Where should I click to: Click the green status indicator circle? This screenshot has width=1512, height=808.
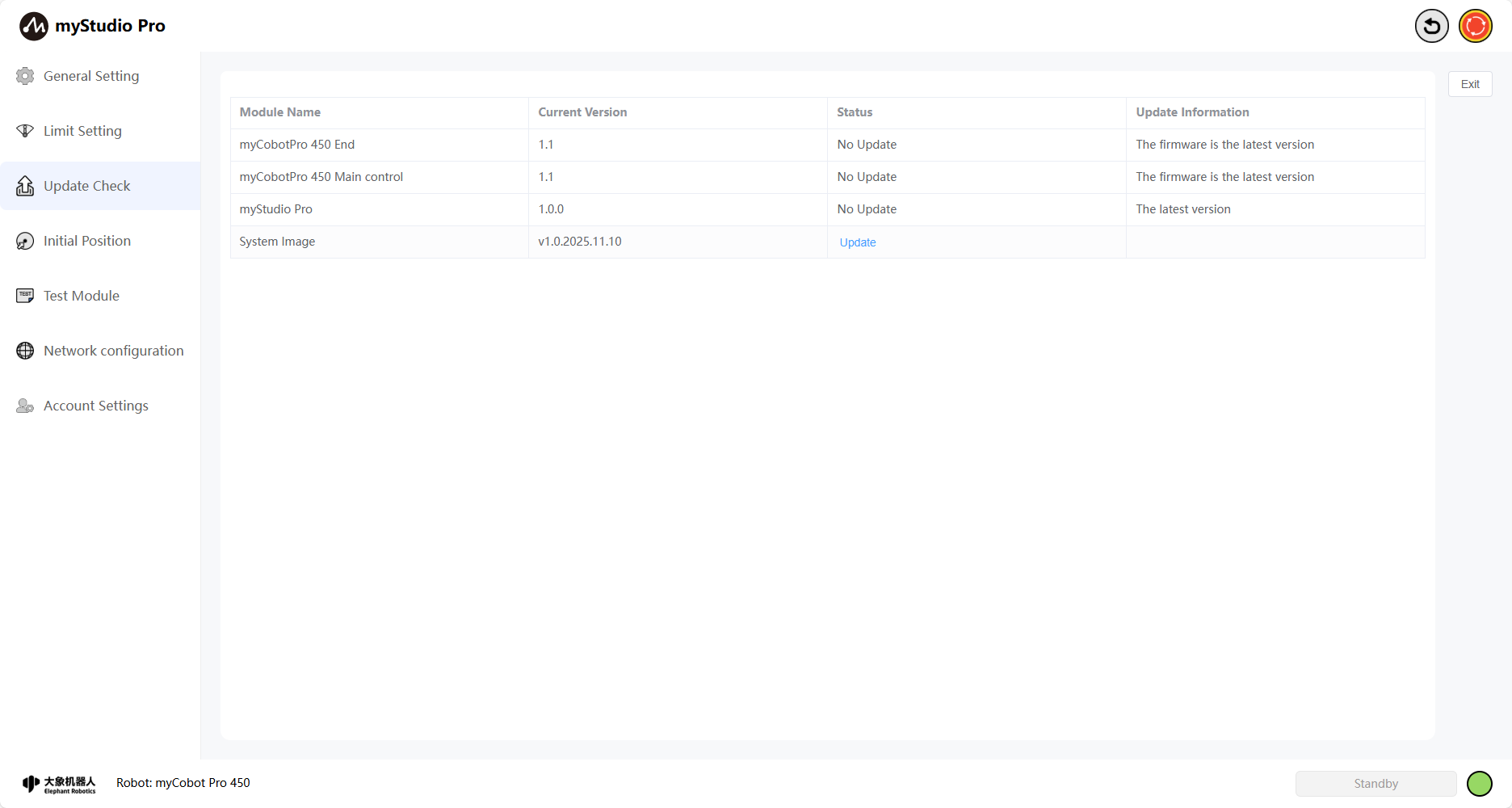(1479, 784)
